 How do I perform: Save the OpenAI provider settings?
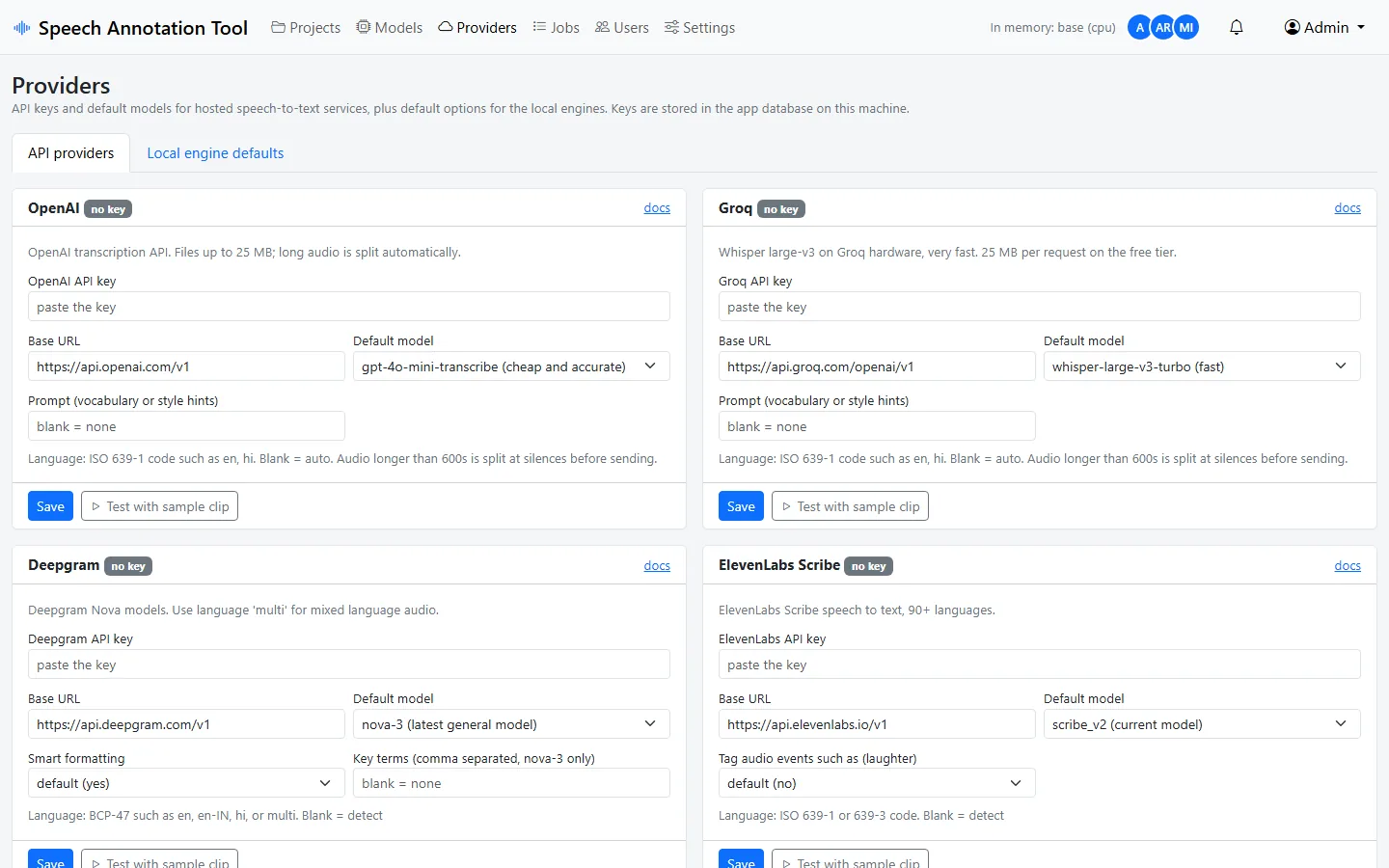pos(50,506)
